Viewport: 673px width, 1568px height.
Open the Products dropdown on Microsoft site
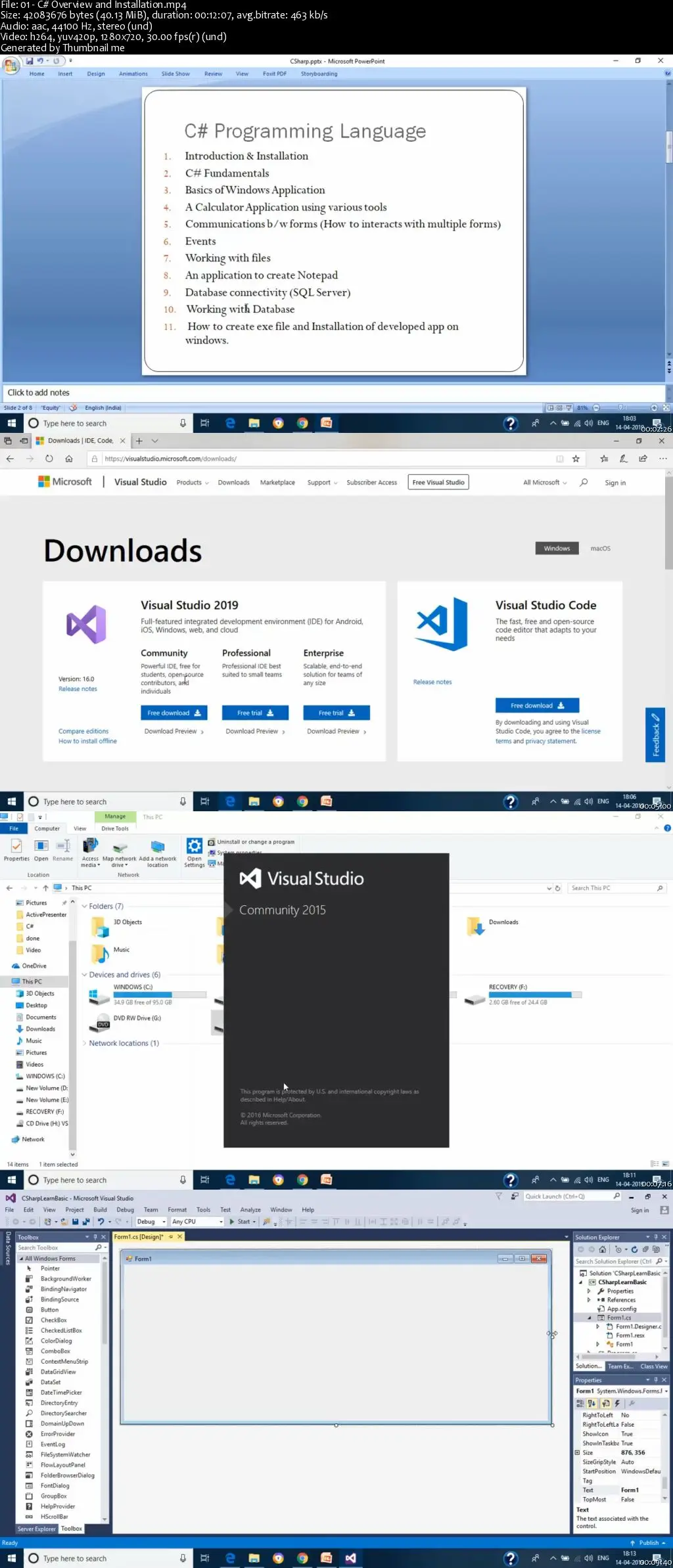coord(193,482)
